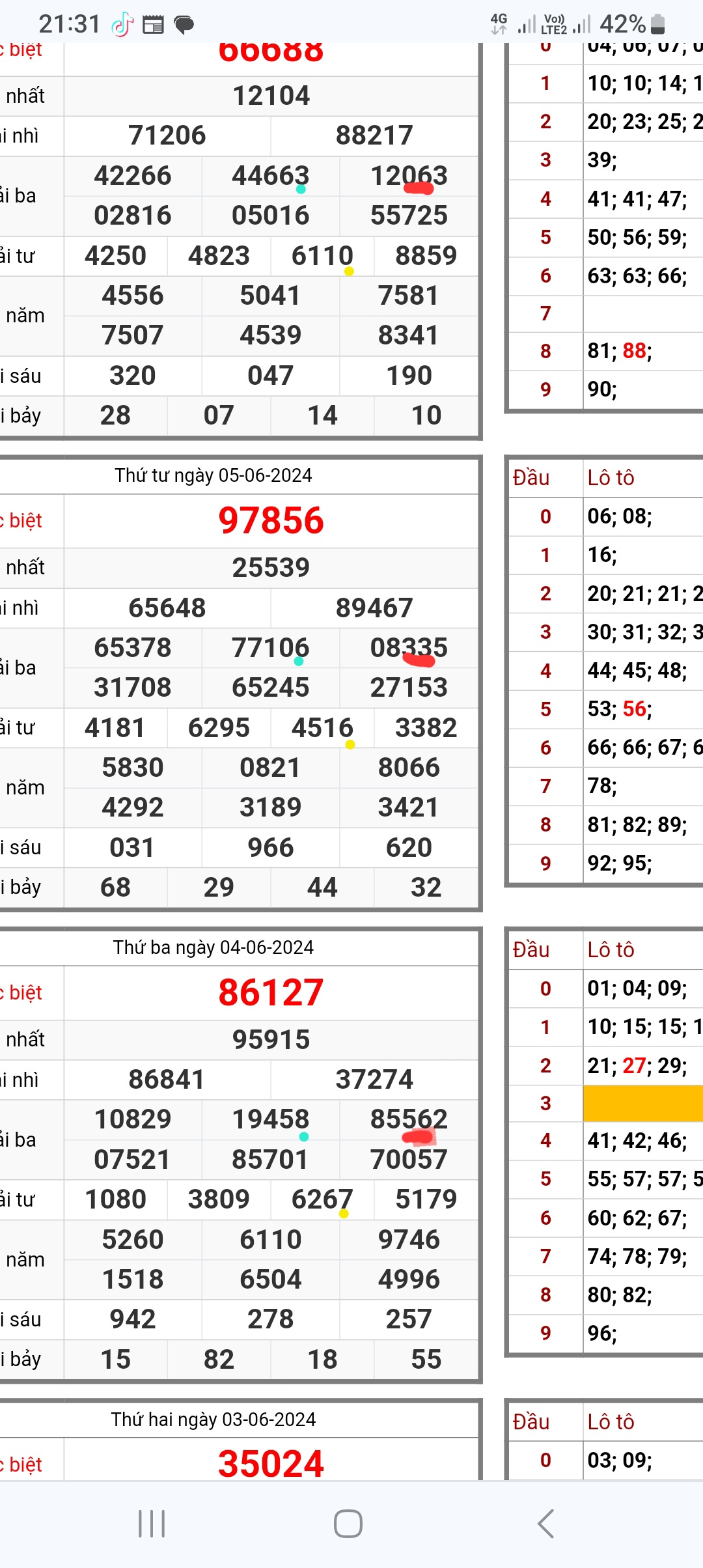
Task: Tap the special prize number 35024
Action: coord(271,1464)
